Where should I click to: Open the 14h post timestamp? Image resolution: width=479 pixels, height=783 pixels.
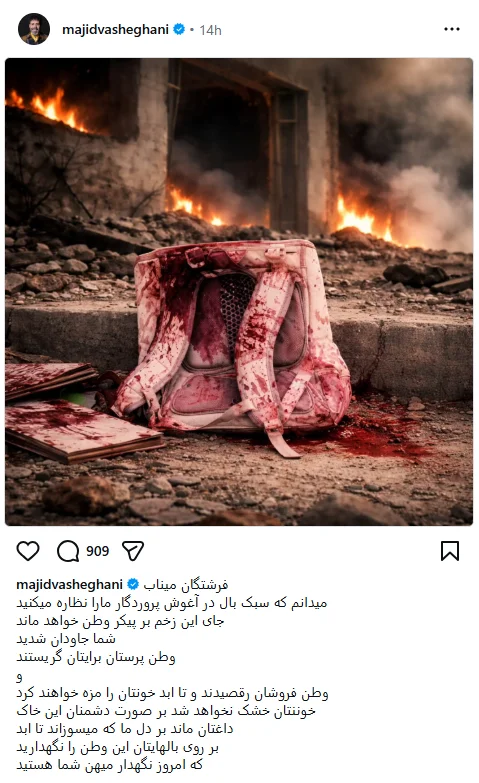pos(210,30)
